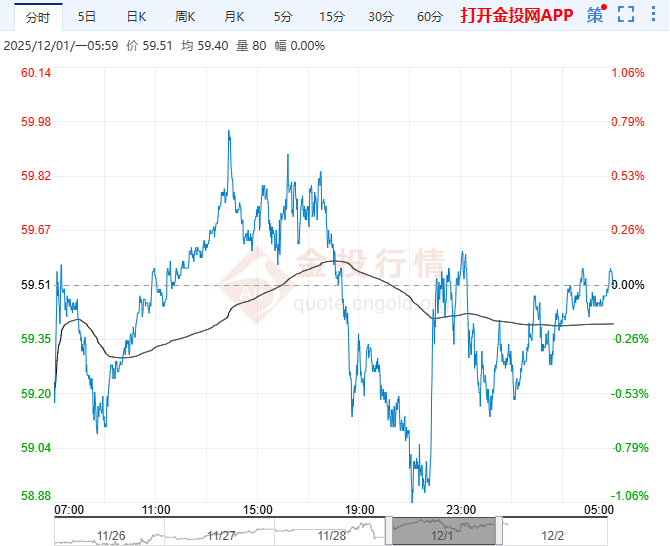Click the 59.67 price axis label

(x=36, y=230)
